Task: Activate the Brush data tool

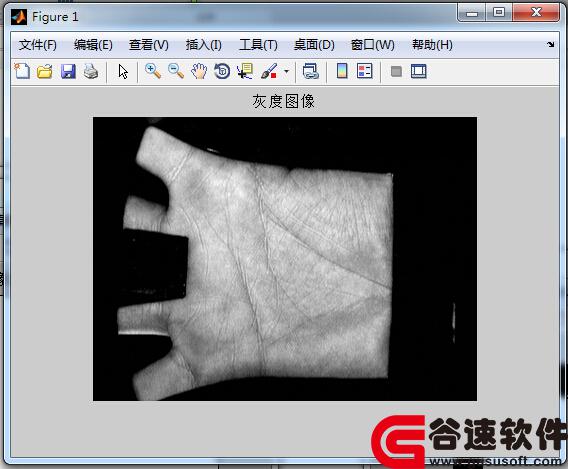Action: [269, 71]
